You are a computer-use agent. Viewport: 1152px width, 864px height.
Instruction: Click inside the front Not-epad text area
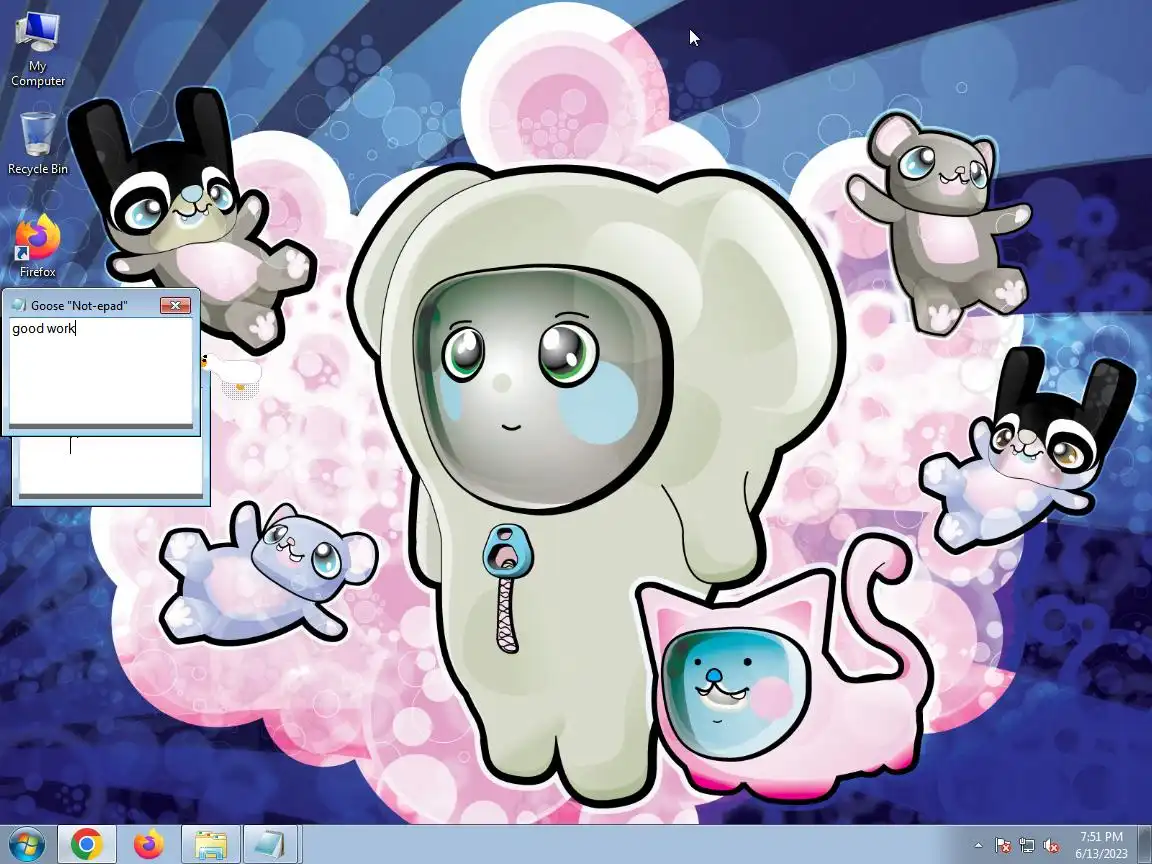[x=101, y=371]
